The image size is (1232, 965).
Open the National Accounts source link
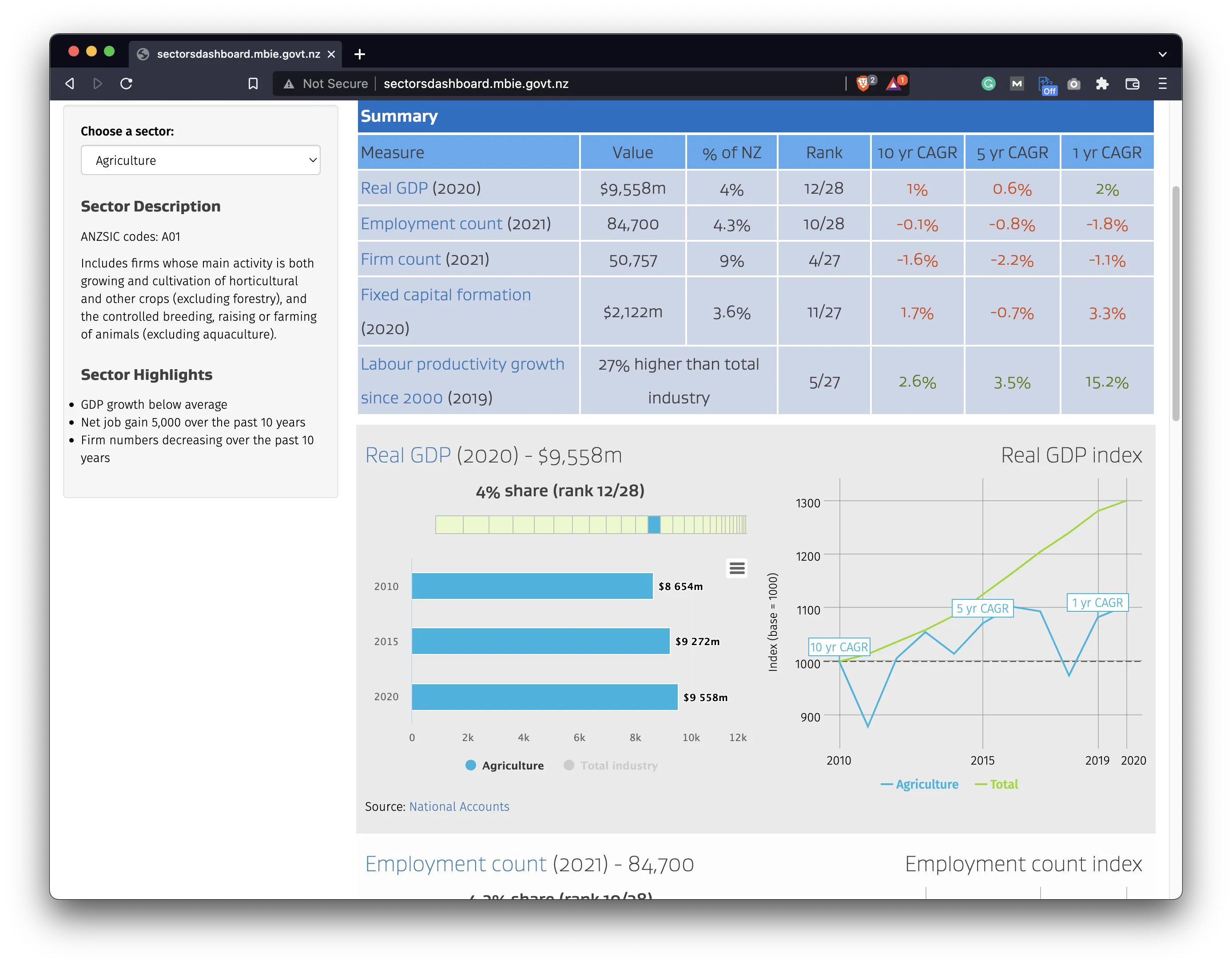(458, 807)
